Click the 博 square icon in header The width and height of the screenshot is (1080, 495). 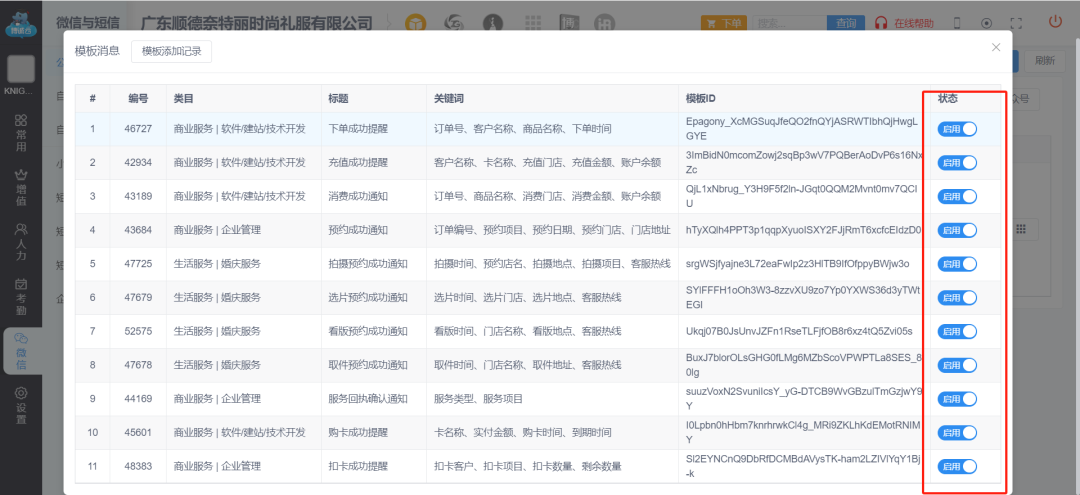[x=568, y=23]
